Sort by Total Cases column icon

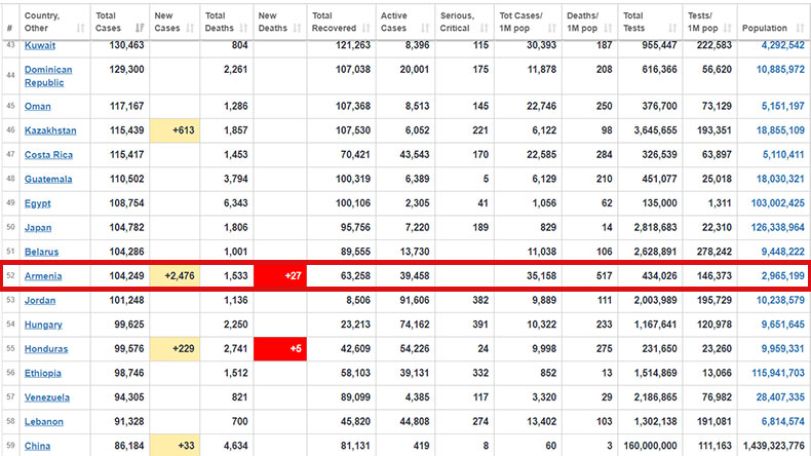(140, 28)
